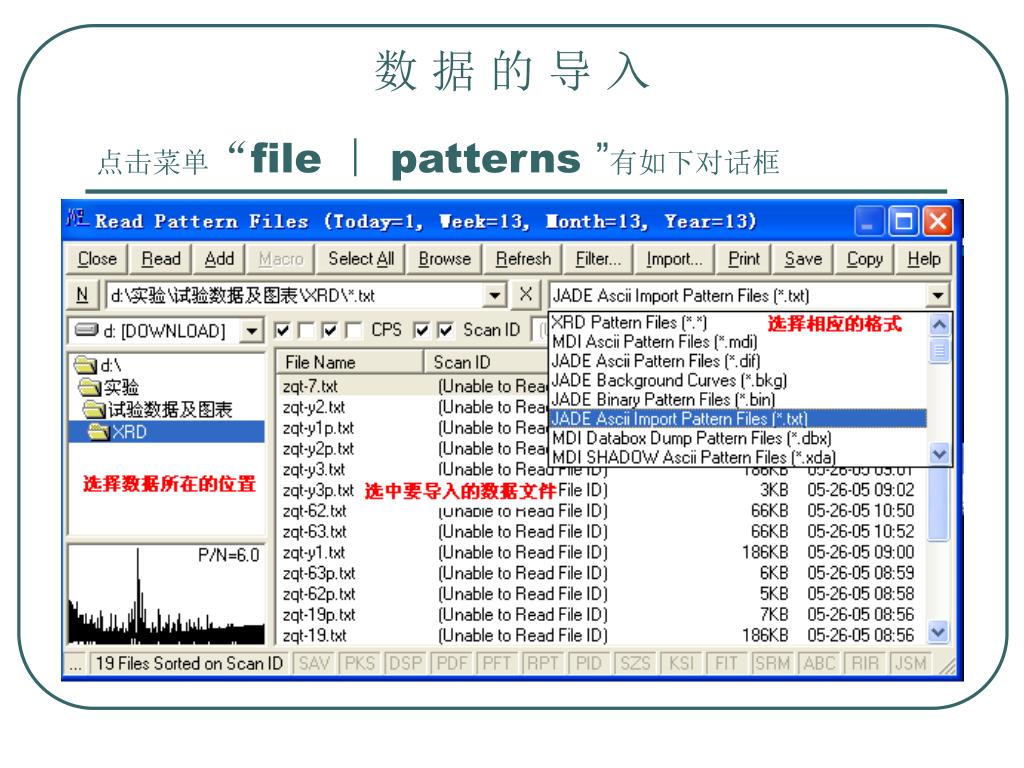Viewport: 1024px width, 768px height.
Task: Select file zqt-63p.txt
Action: coord(319,573)
